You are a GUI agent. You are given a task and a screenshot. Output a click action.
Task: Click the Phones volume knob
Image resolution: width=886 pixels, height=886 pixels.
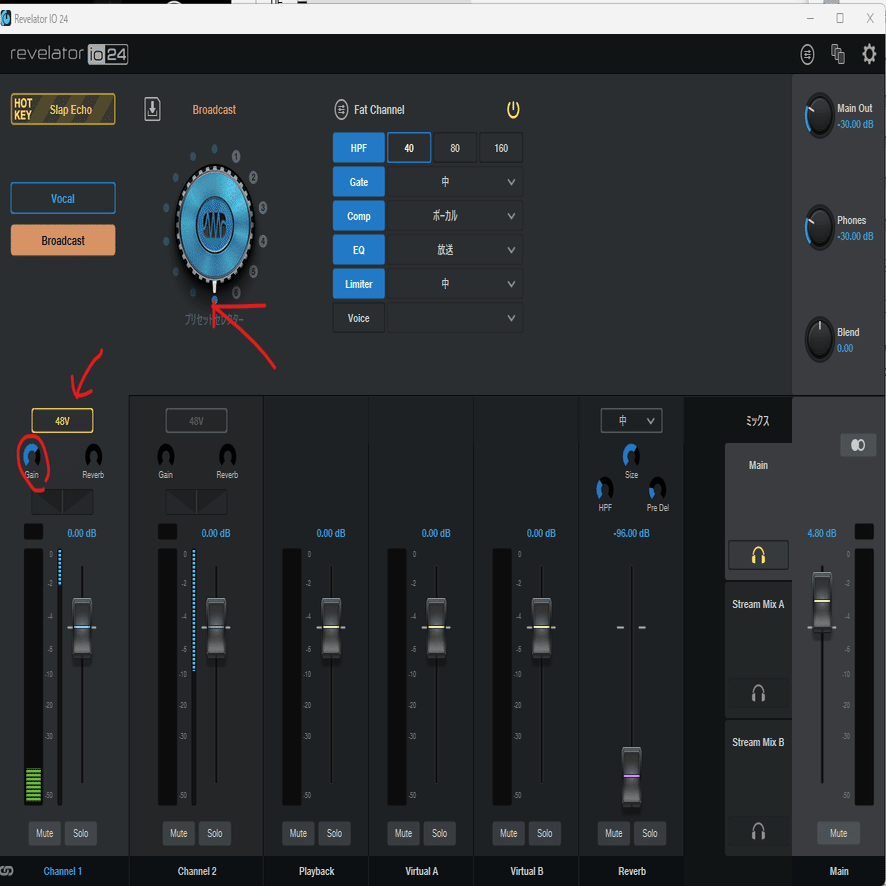[819, 227]
